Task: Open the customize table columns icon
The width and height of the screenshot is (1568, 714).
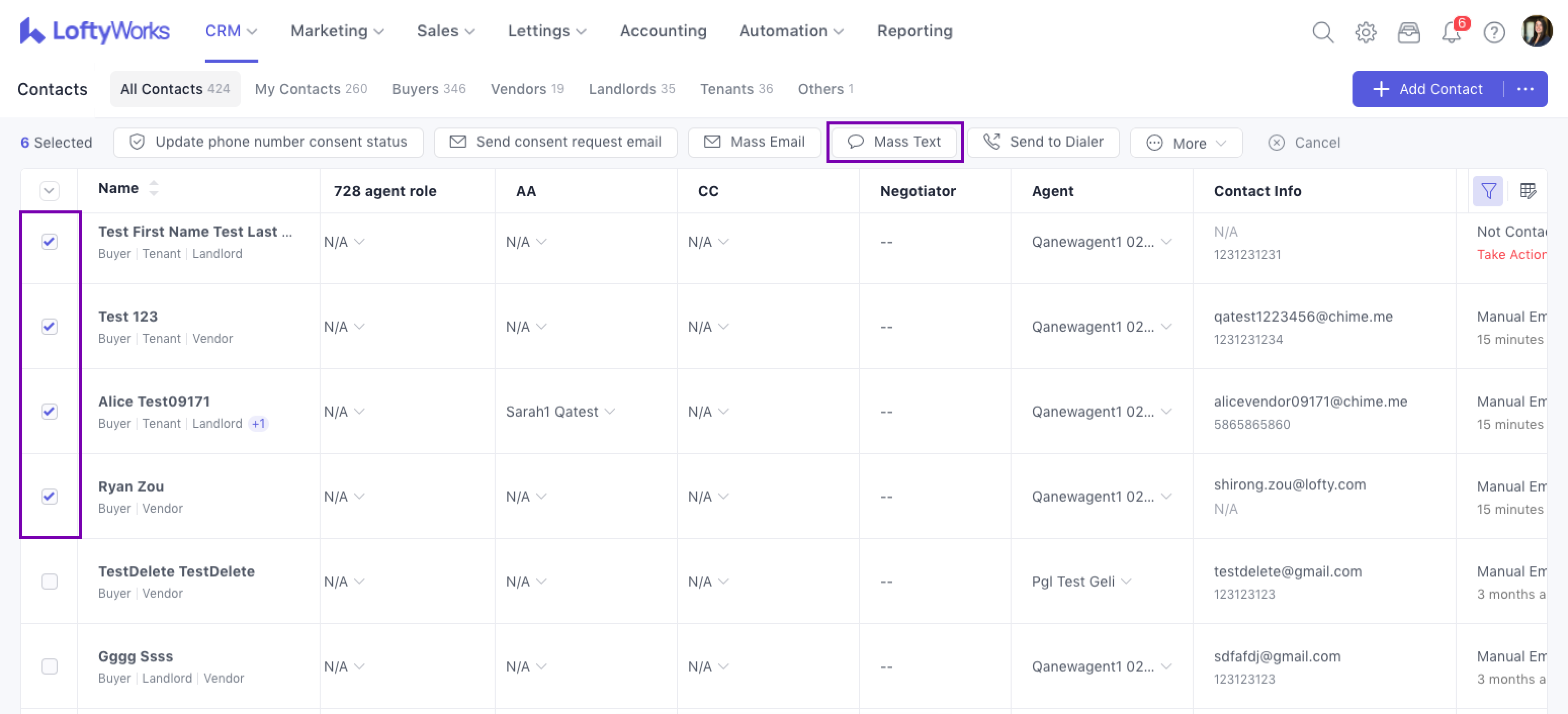Action: (x=1527, y=191)
